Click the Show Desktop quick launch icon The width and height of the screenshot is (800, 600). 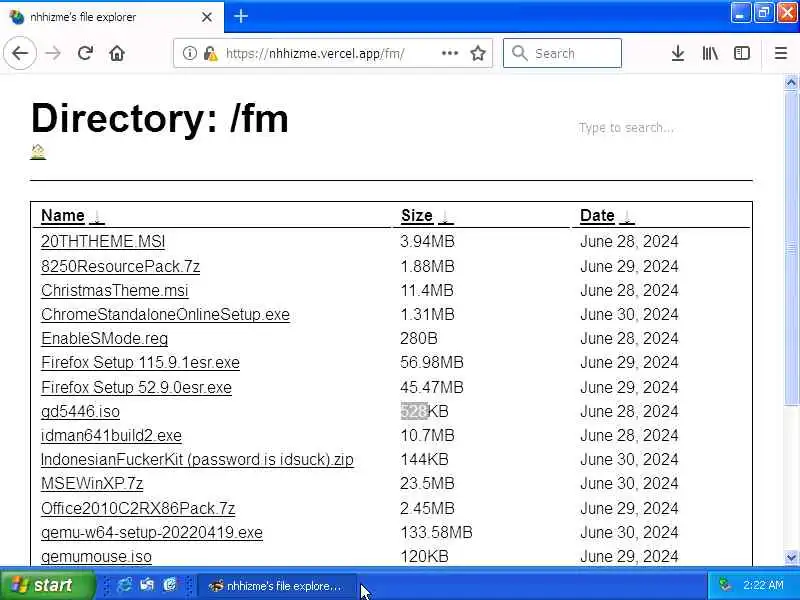pos(147,585)
